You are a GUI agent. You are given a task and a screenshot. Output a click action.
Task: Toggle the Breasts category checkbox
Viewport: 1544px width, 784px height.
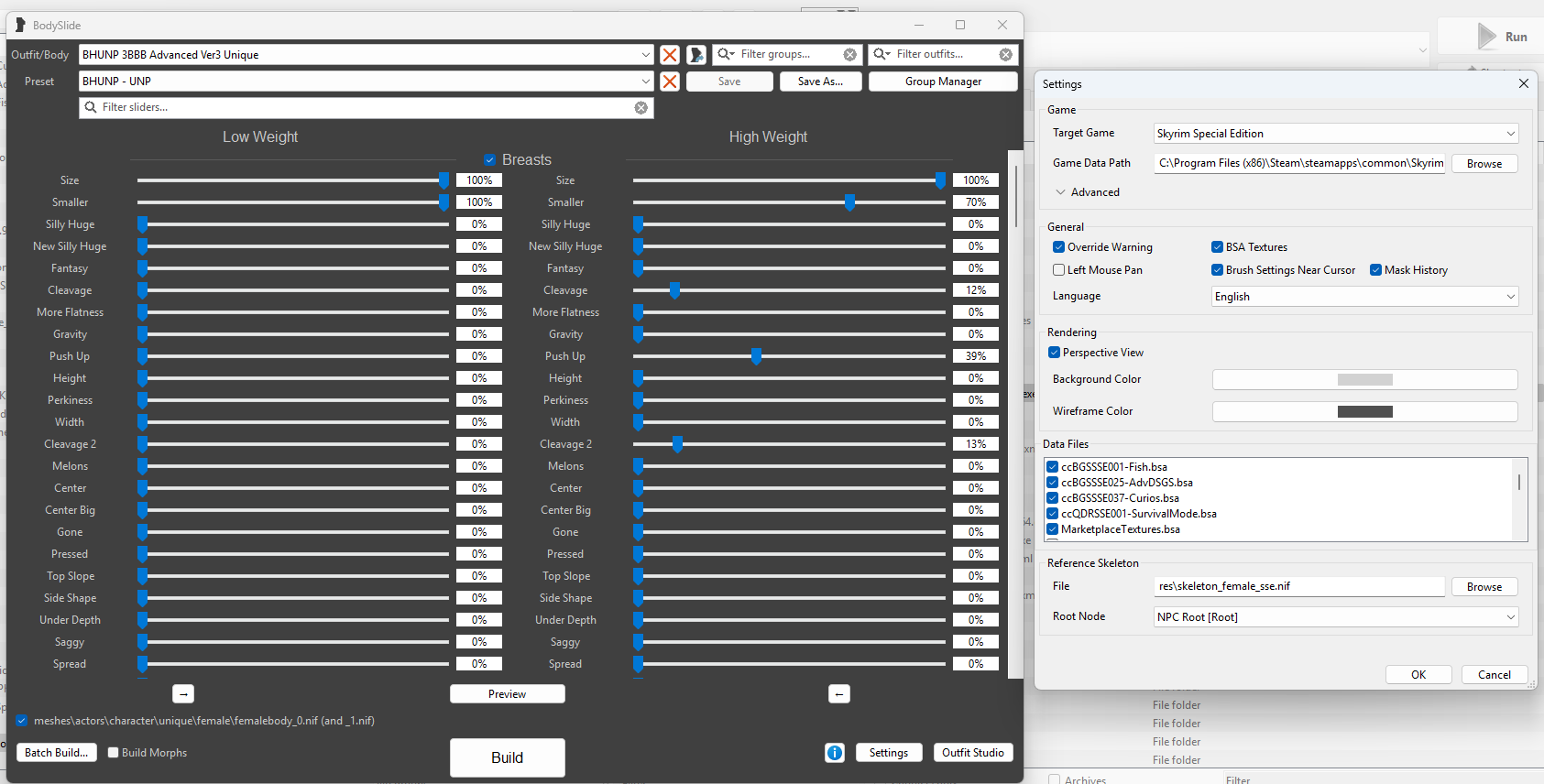(x=490, y=159)
